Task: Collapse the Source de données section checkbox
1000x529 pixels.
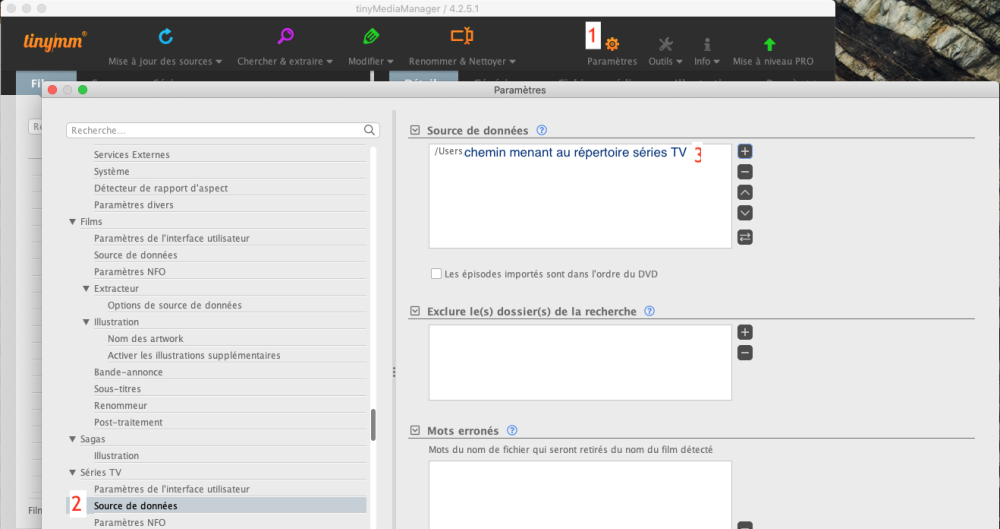Action: coord(416,130)
